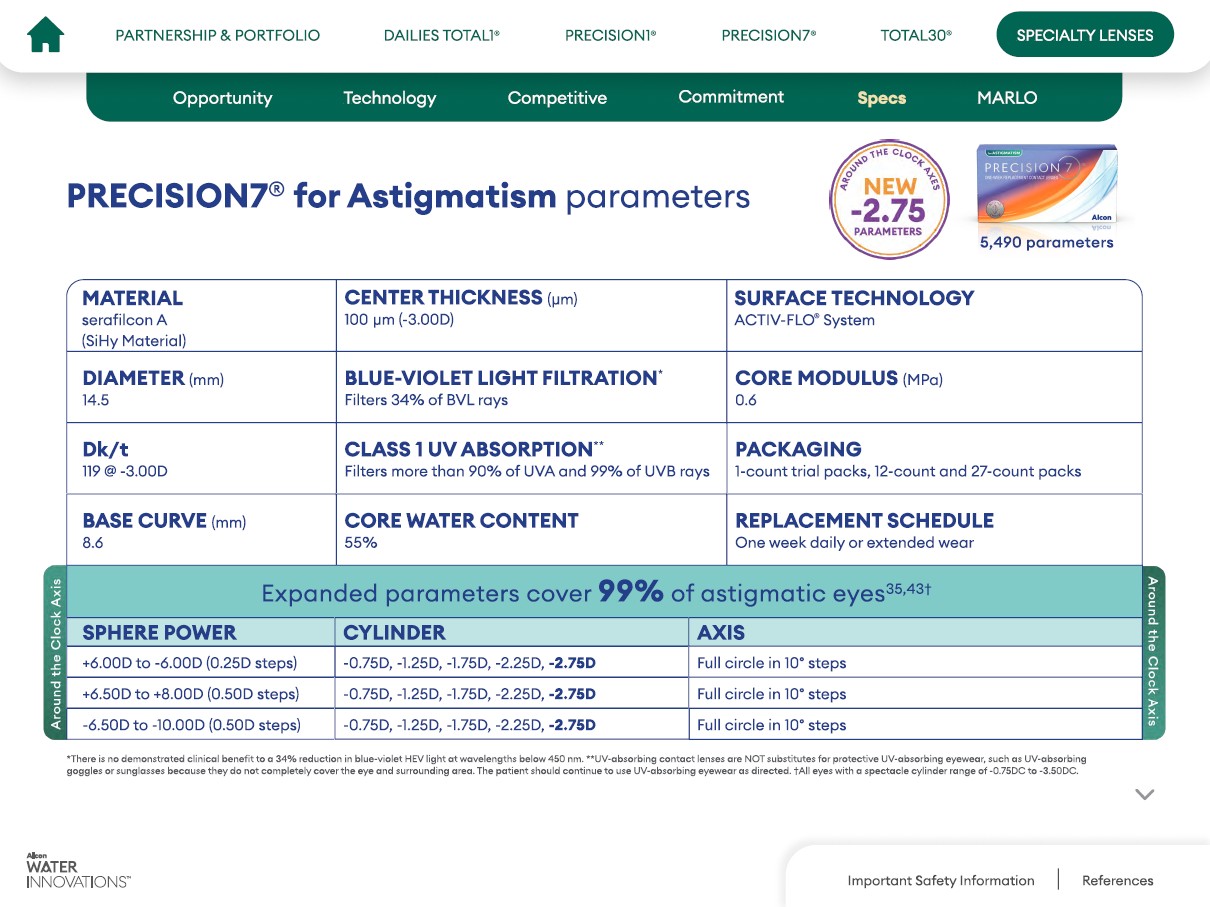Click the PRECISION7 product box image

click(x=1047, y=183)
